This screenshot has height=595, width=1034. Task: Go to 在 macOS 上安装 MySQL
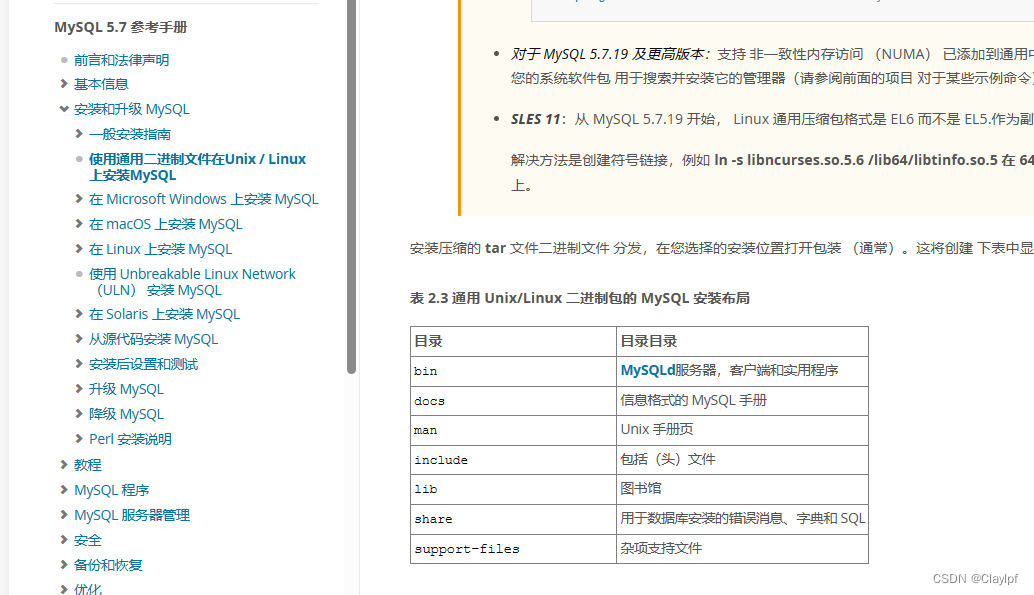point(166,224)
